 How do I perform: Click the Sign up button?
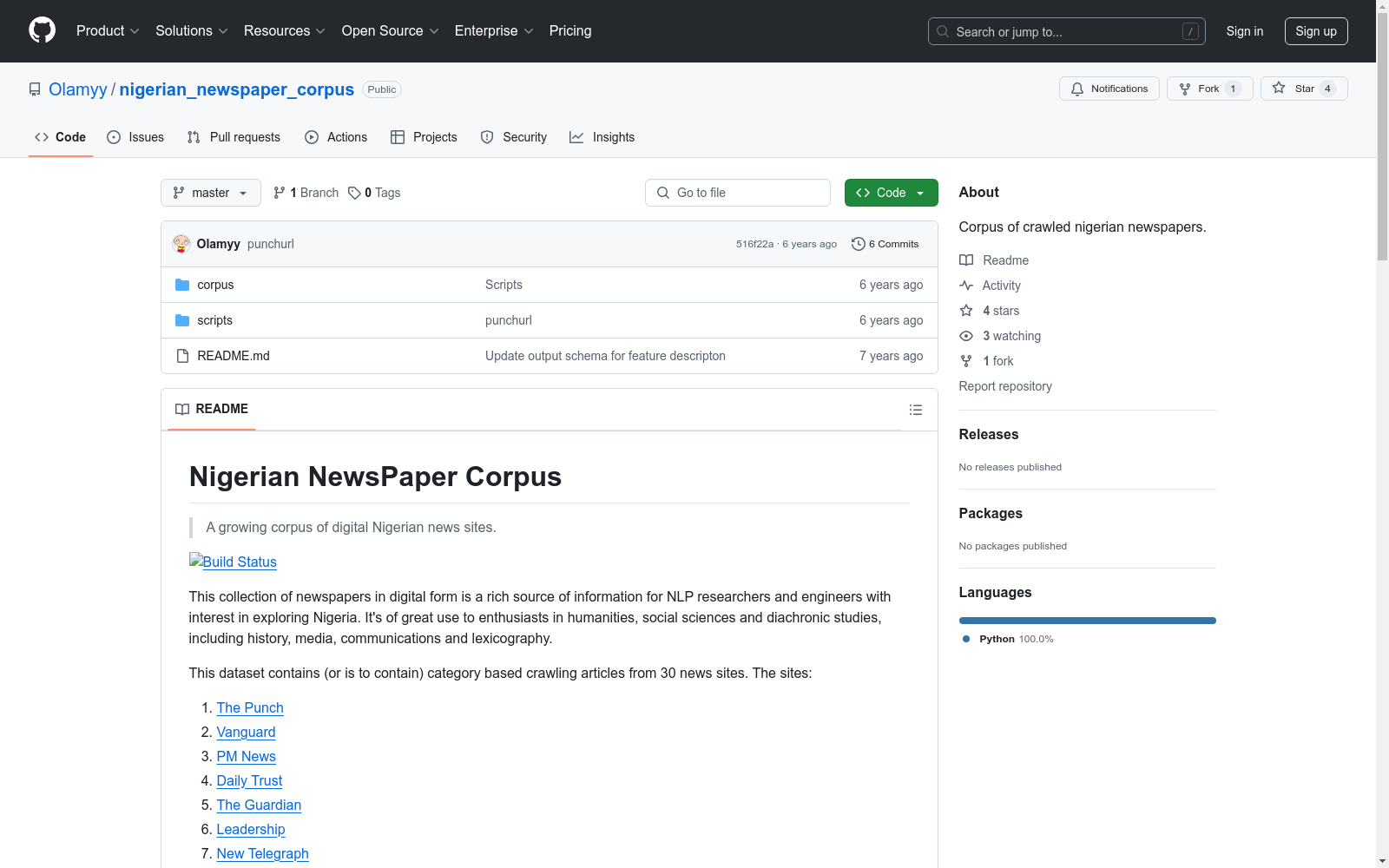[x=1316, y=31]
